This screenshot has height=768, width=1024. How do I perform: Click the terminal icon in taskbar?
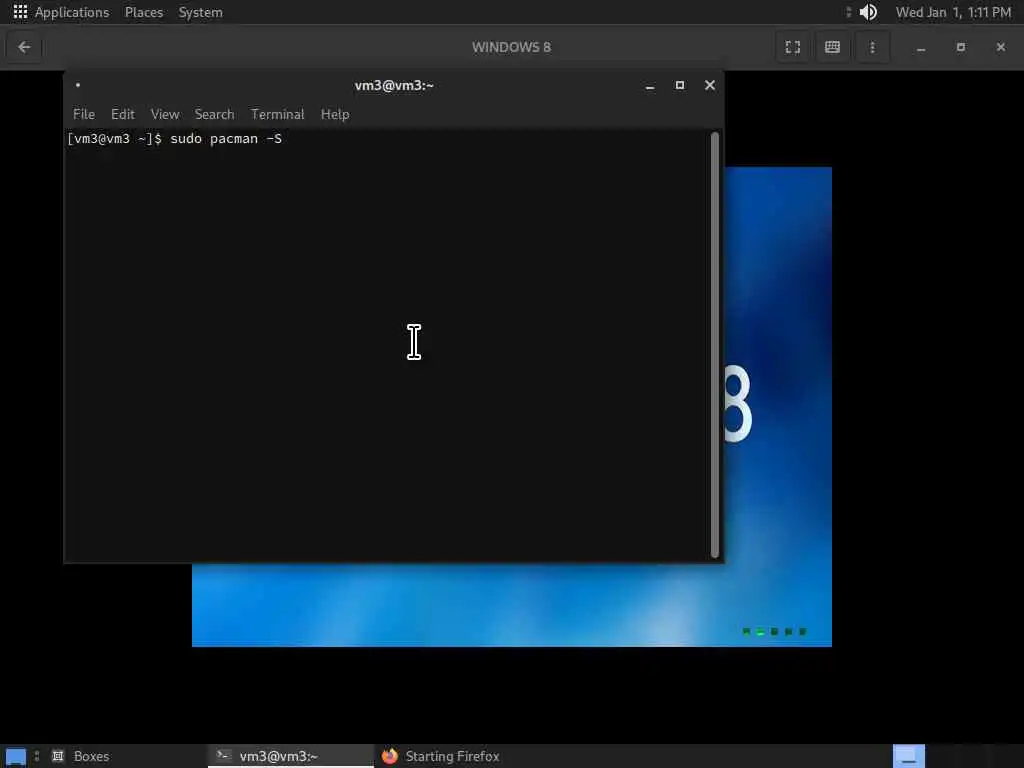[223, 756]
